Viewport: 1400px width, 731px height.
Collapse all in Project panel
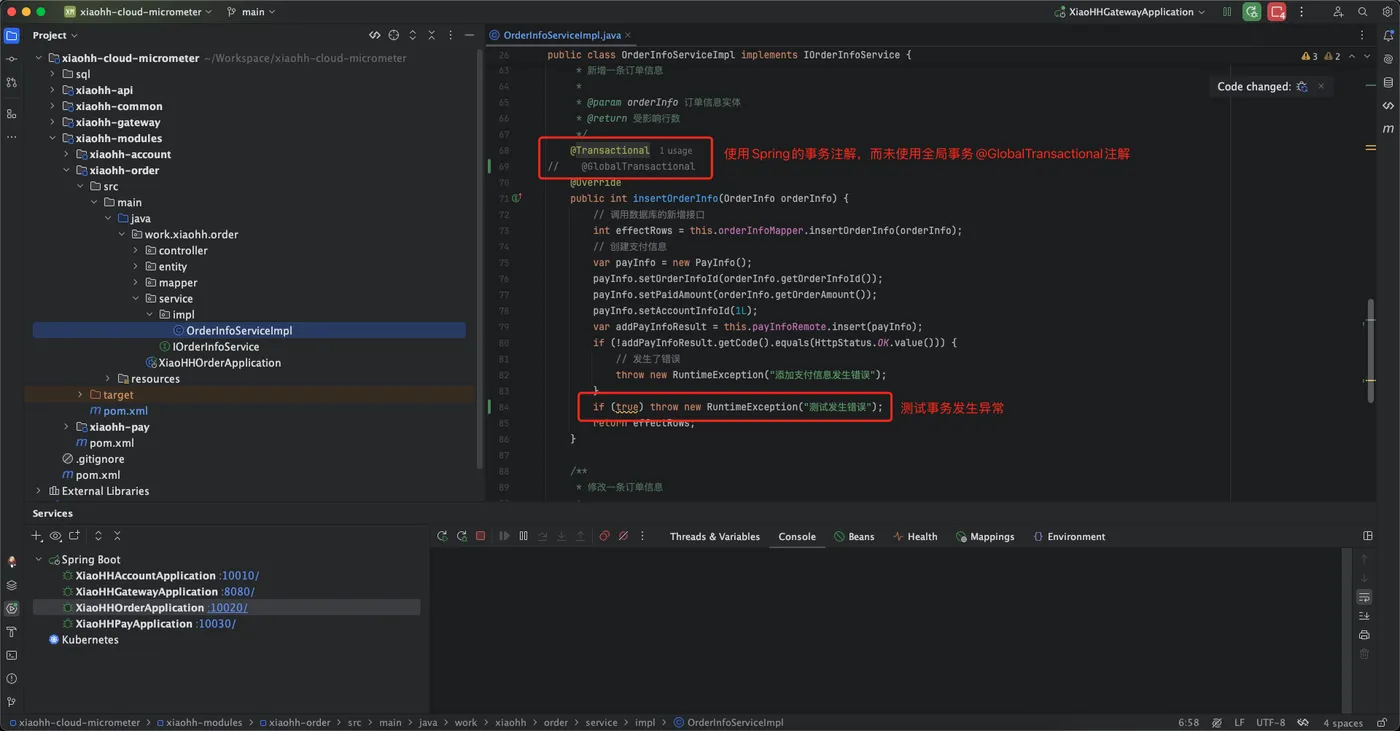click(432, 35)
